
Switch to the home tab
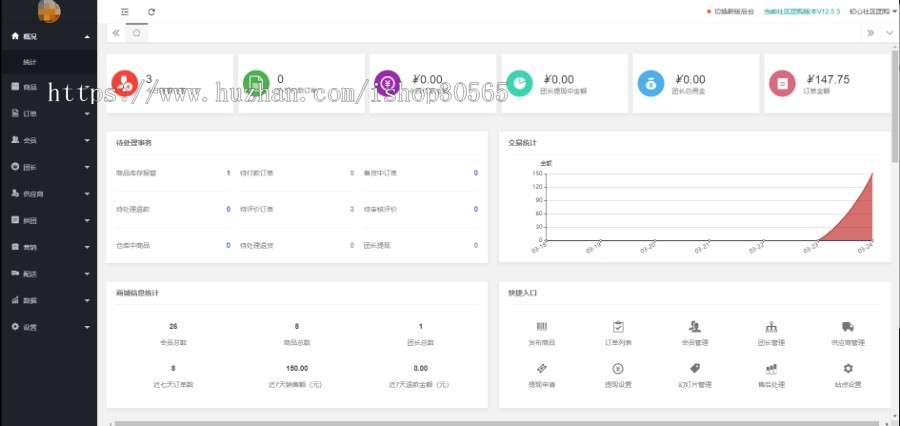click(137, 33)
